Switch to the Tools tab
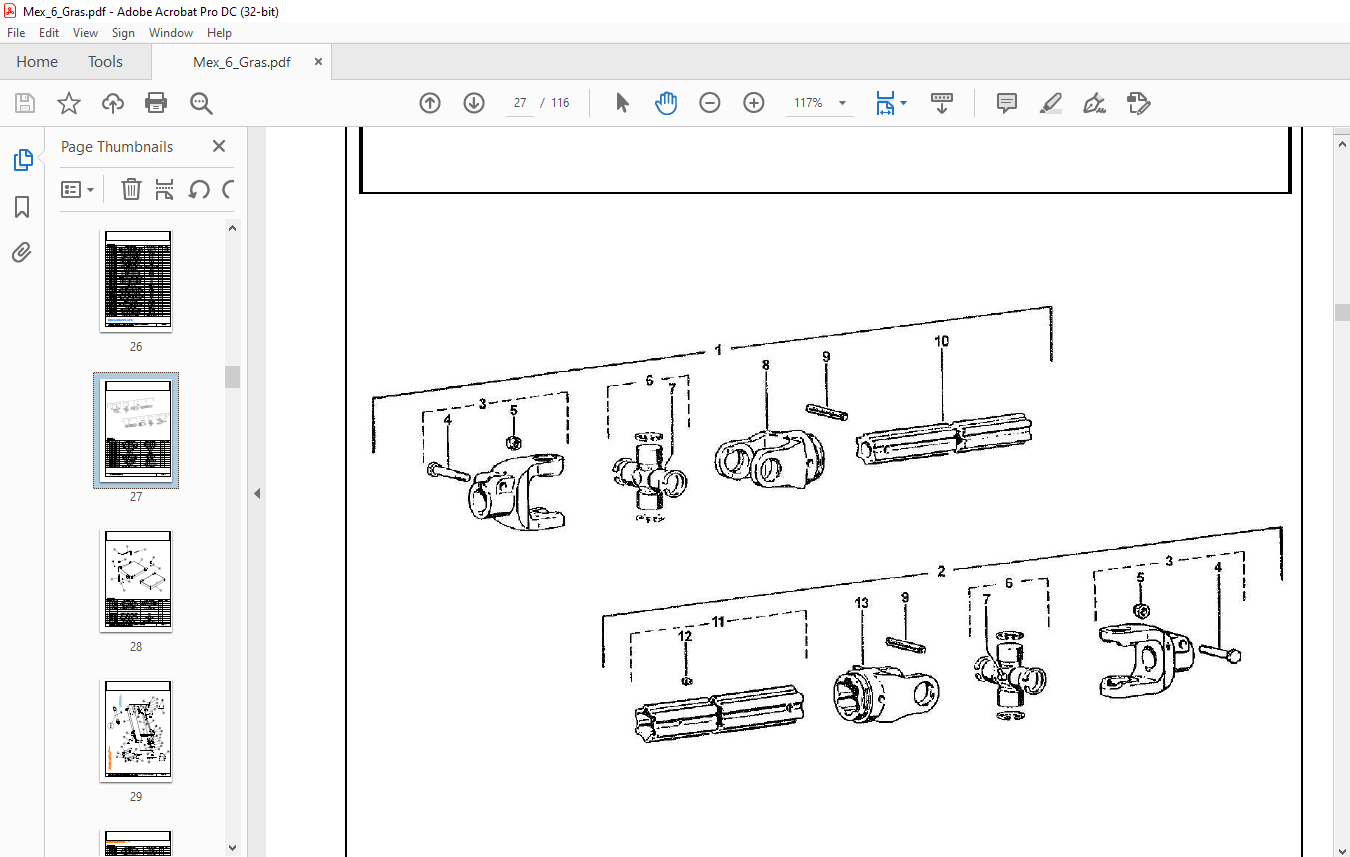Image resolution: width=1350 pixels, height=857 pixels. [x=105, y=62]
